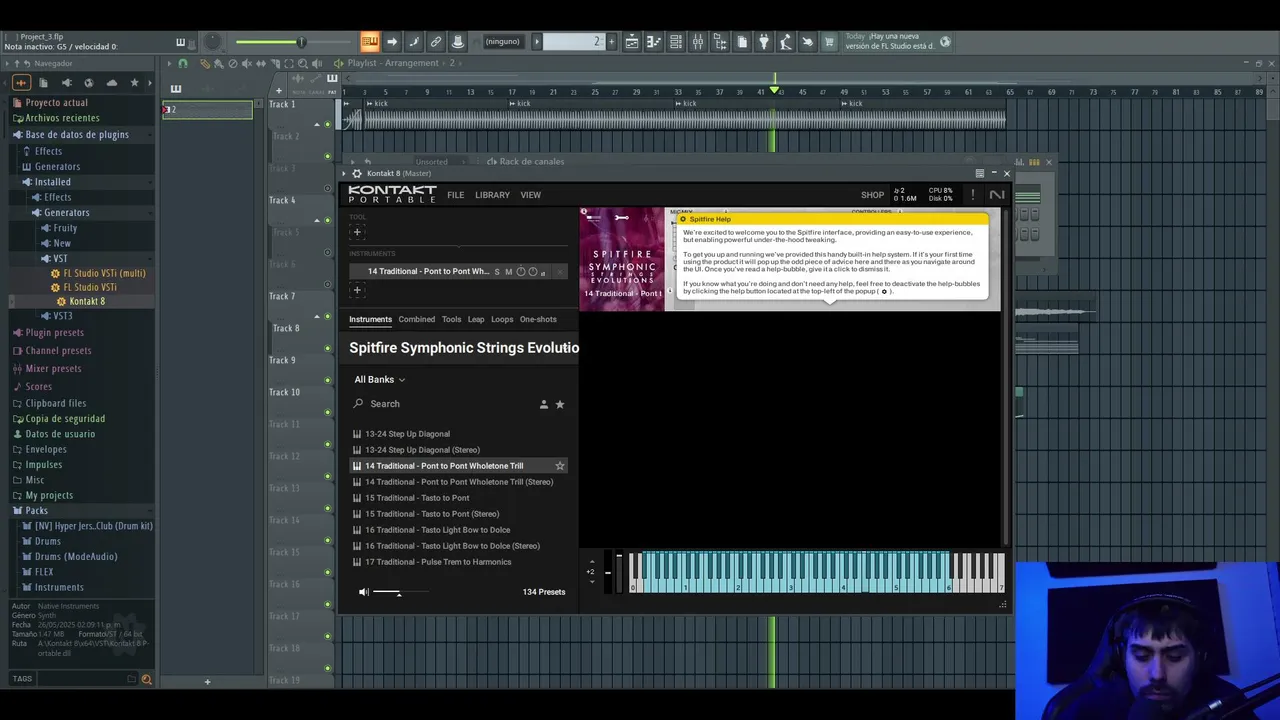The image size is (1280, 720).
Task: Click the pattern number 2 field
Action: (574, 41)
